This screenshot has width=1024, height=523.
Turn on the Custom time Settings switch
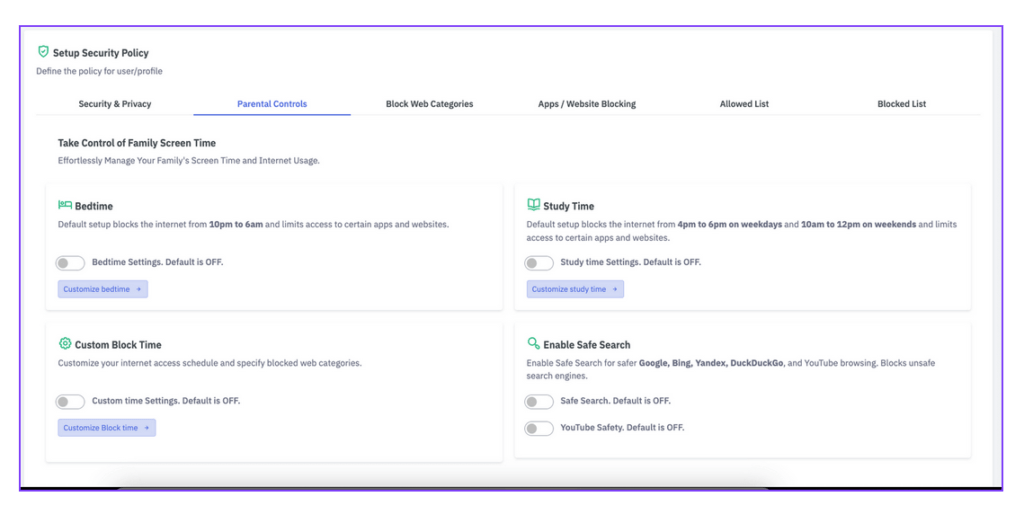pyautogui.click(x=70, y=402)
